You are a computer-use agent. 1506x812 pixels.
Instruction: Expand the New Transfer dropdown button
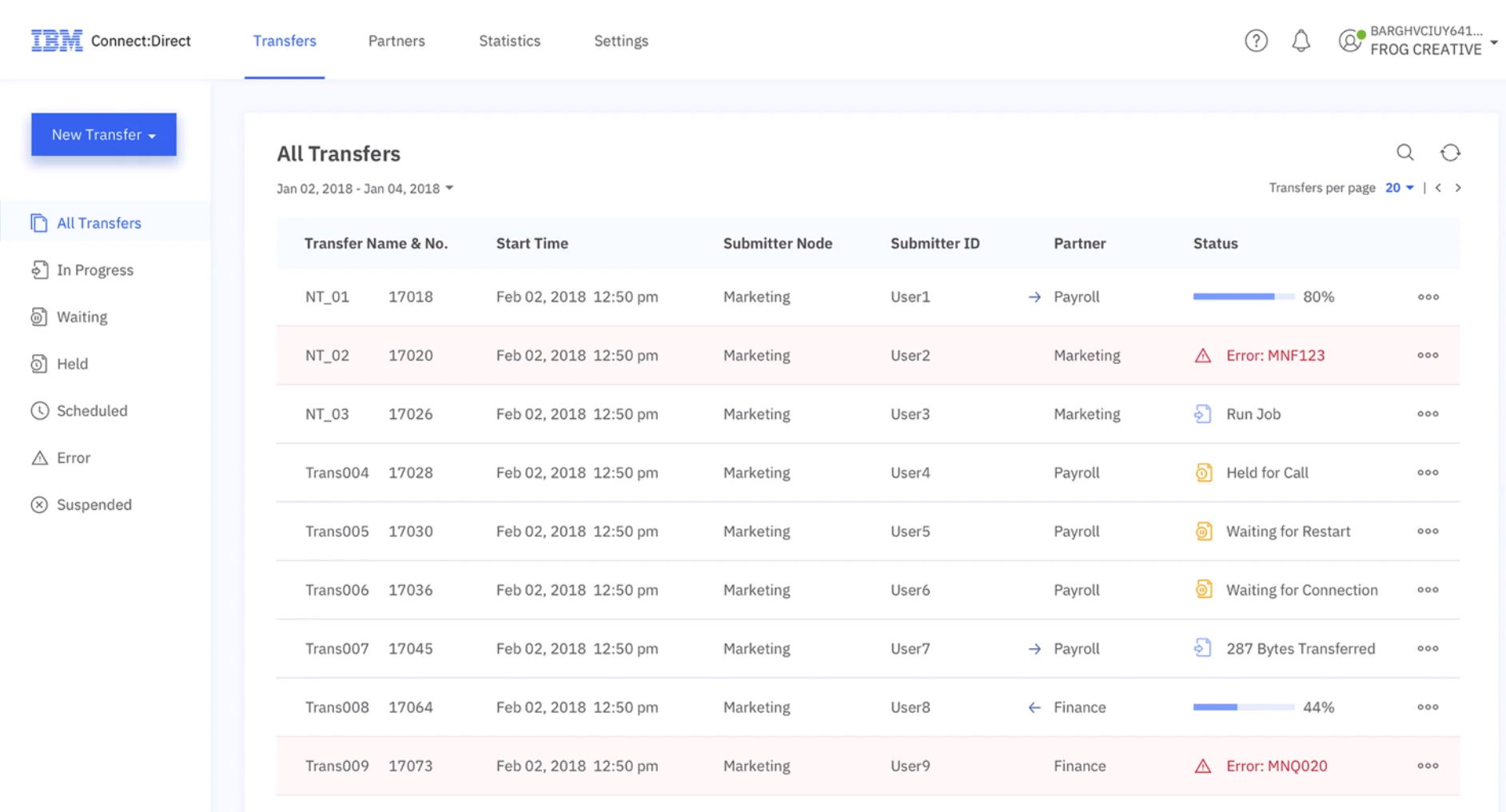(104, 134)
